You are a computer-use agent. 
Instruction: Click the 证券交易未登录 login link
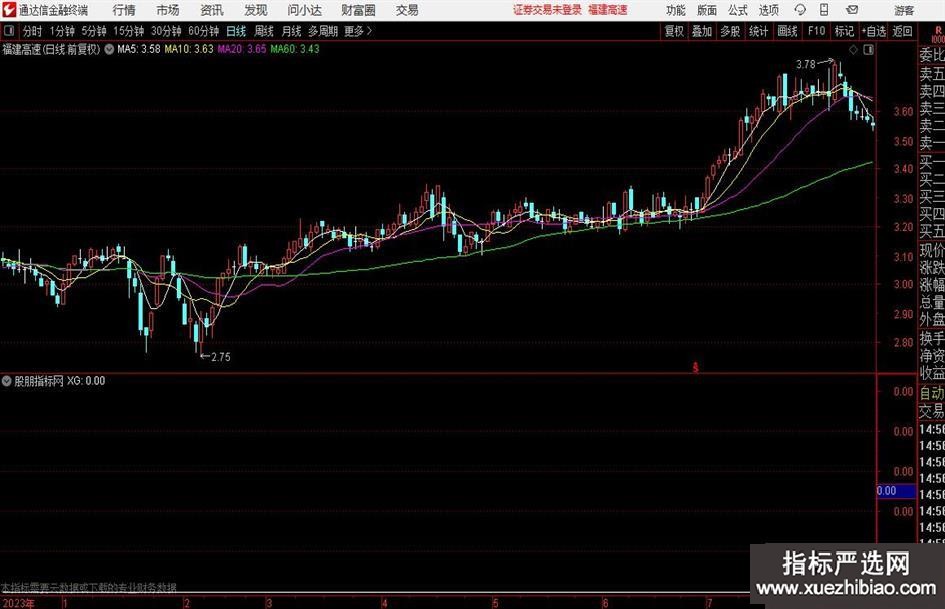pyautogui.click(x=548, y=10)
